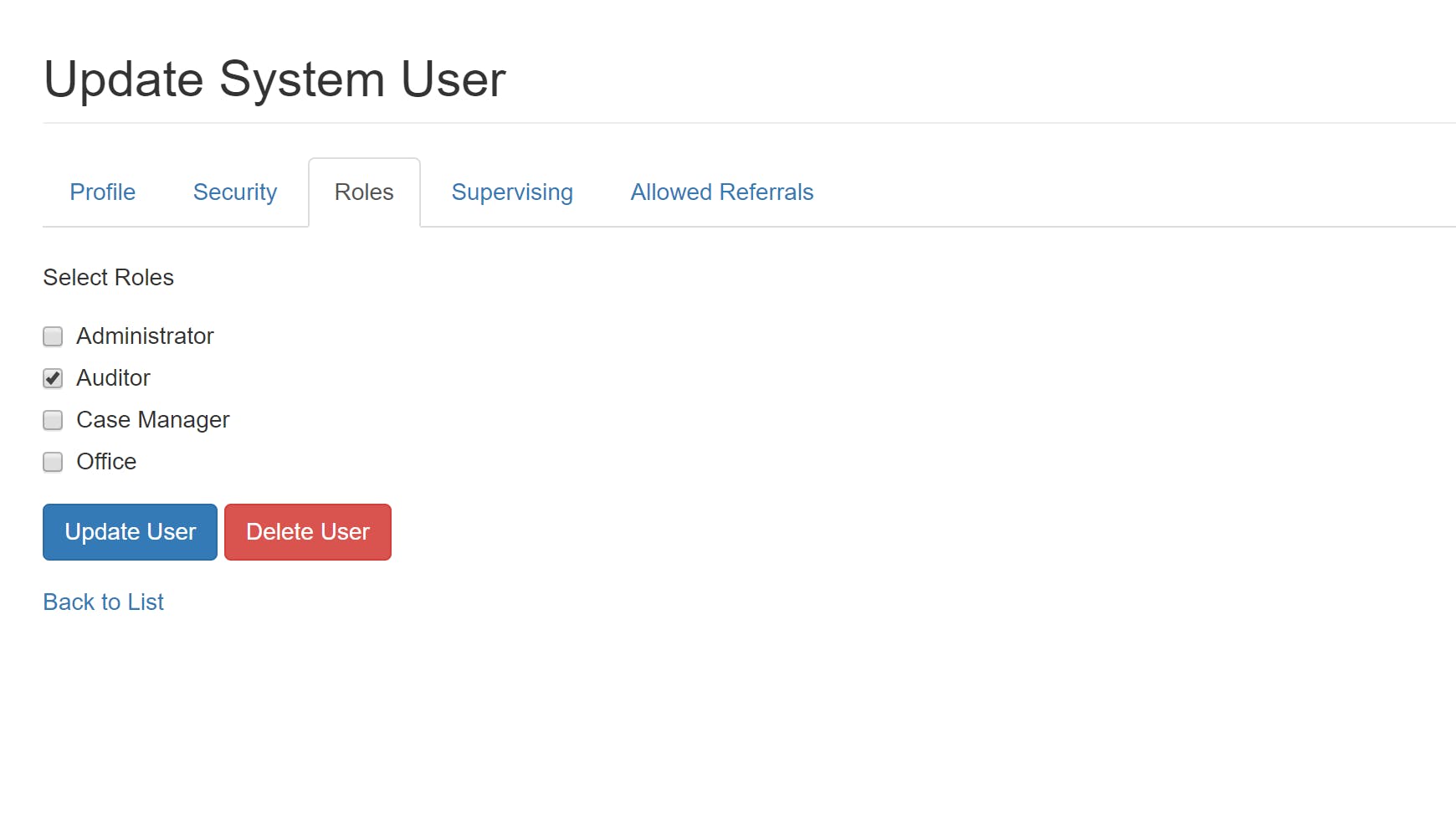Screen dimensions: 1456x830
Task: Select the Roles tab
Action: pyautogui.click(x=363, y=192)
